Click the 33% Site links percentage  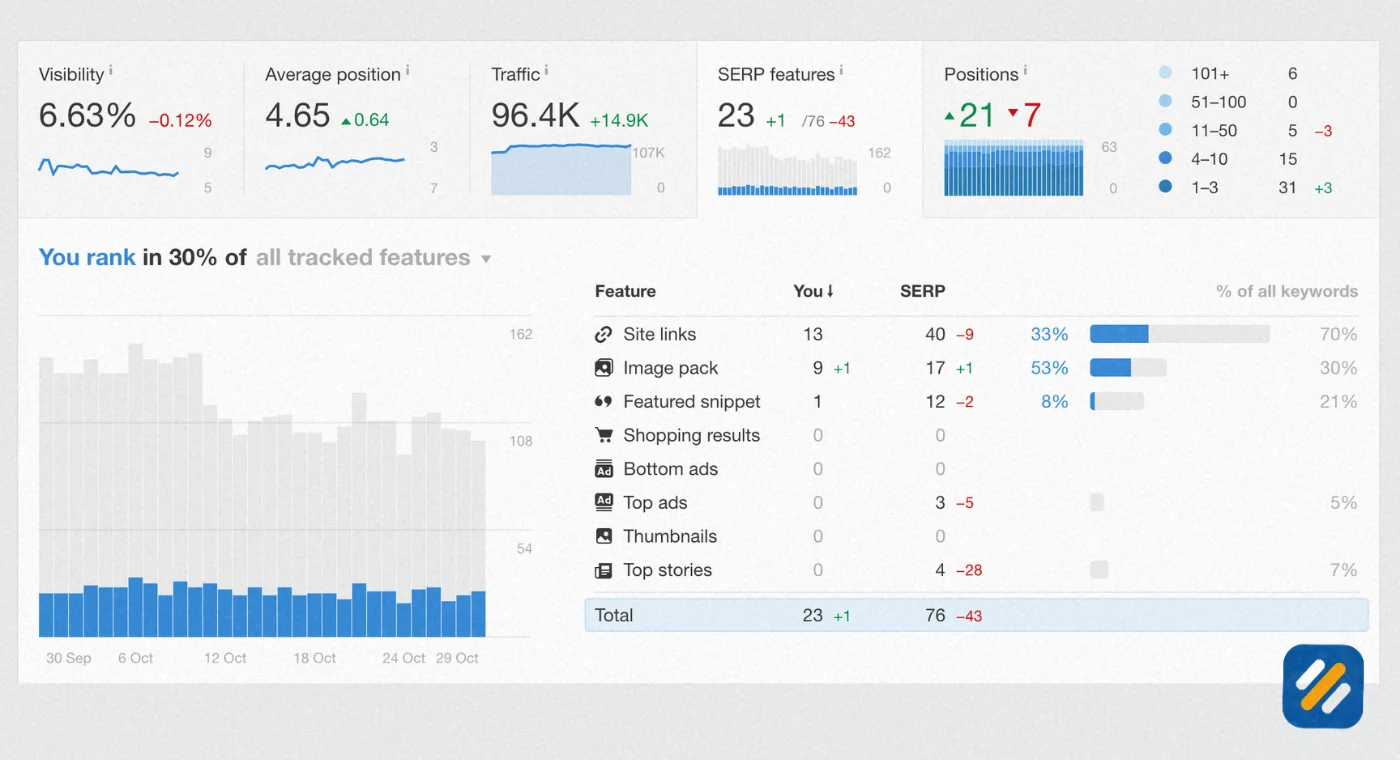[1050, 335]
